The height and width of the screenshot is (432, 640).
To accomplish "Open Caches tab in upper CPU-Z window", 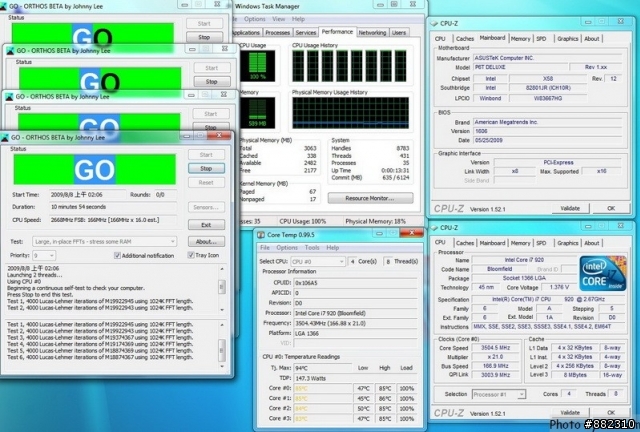I will pos(465,39).
